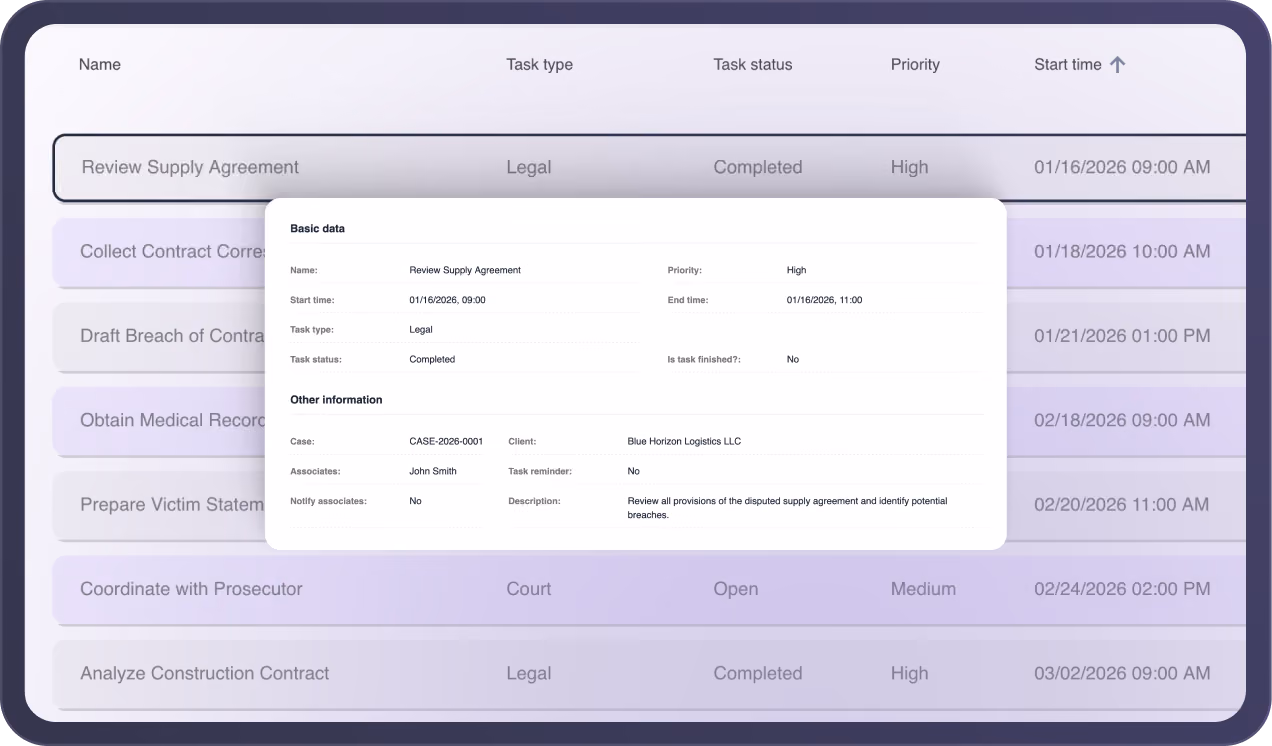Click Medium priority in Coordinate with Prosecutor row
1272x746 pixels.
pos(923,589)
